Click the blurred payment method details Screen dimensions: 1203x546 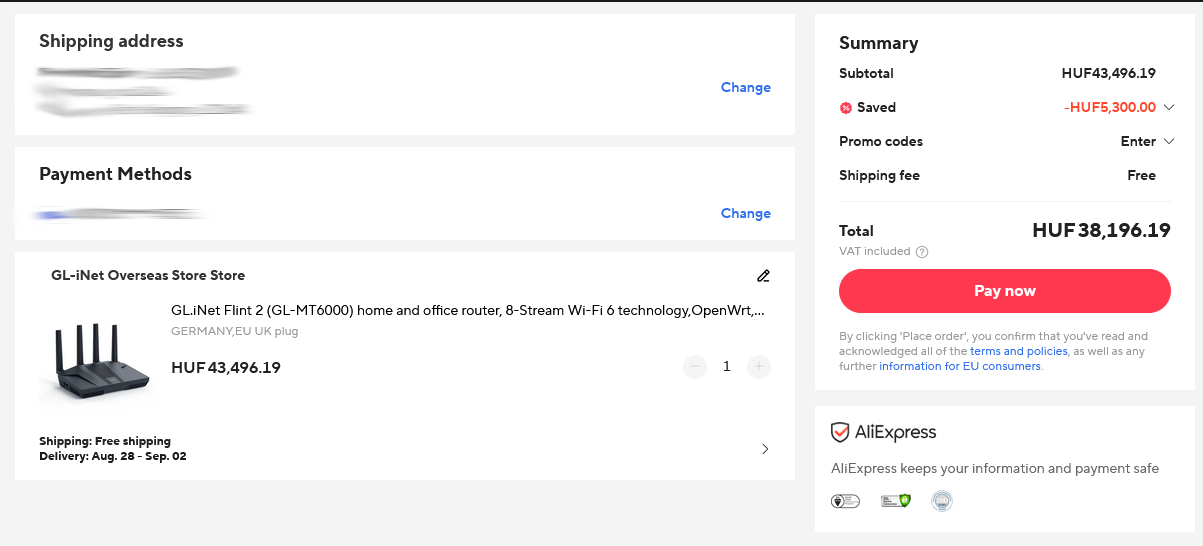pyautogui.click(x=120, y=213)
